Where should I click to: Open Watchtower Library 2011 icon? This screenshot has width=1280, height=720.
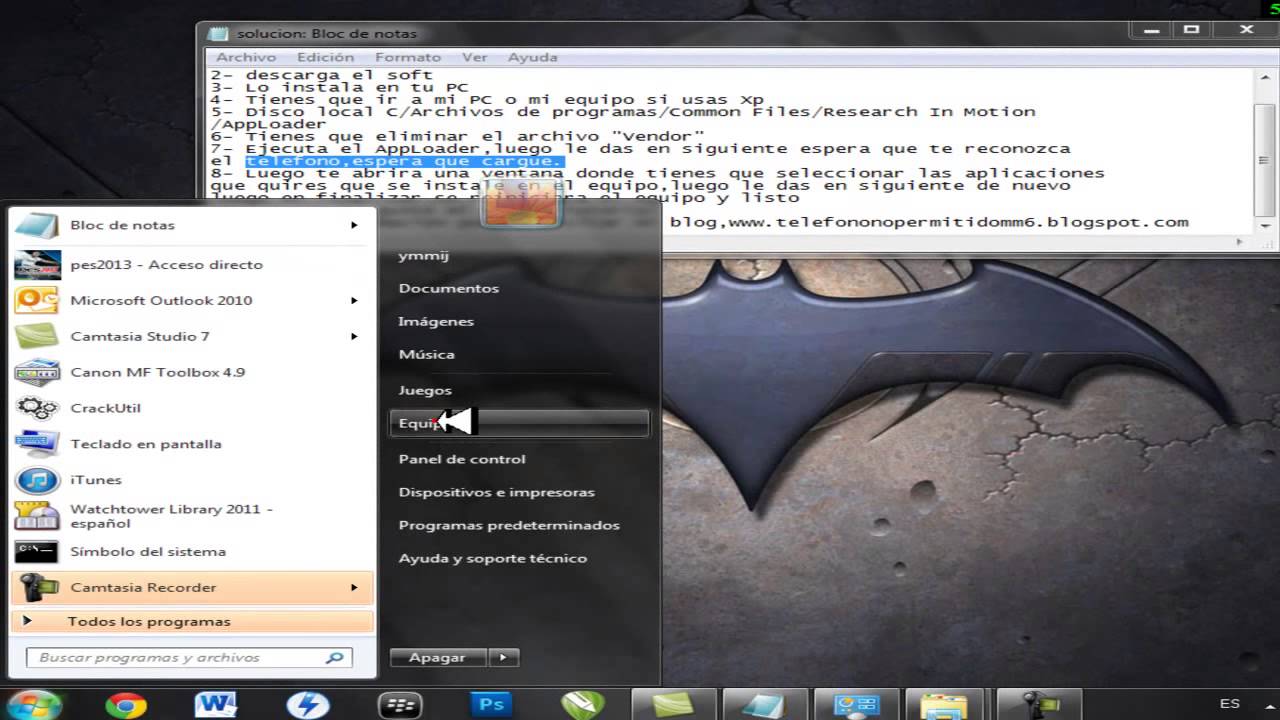tap(37, 516)
